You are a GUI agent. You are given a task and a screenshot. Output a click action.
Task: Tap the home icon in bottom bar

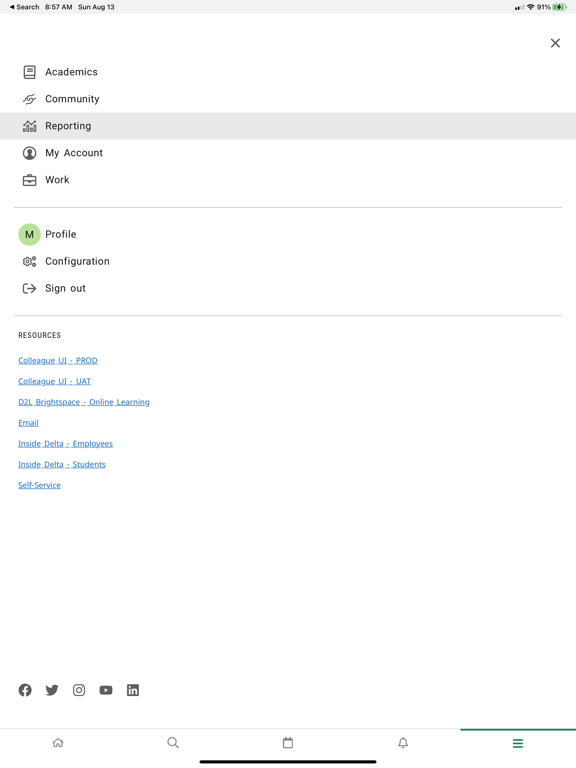coord(58,743)
